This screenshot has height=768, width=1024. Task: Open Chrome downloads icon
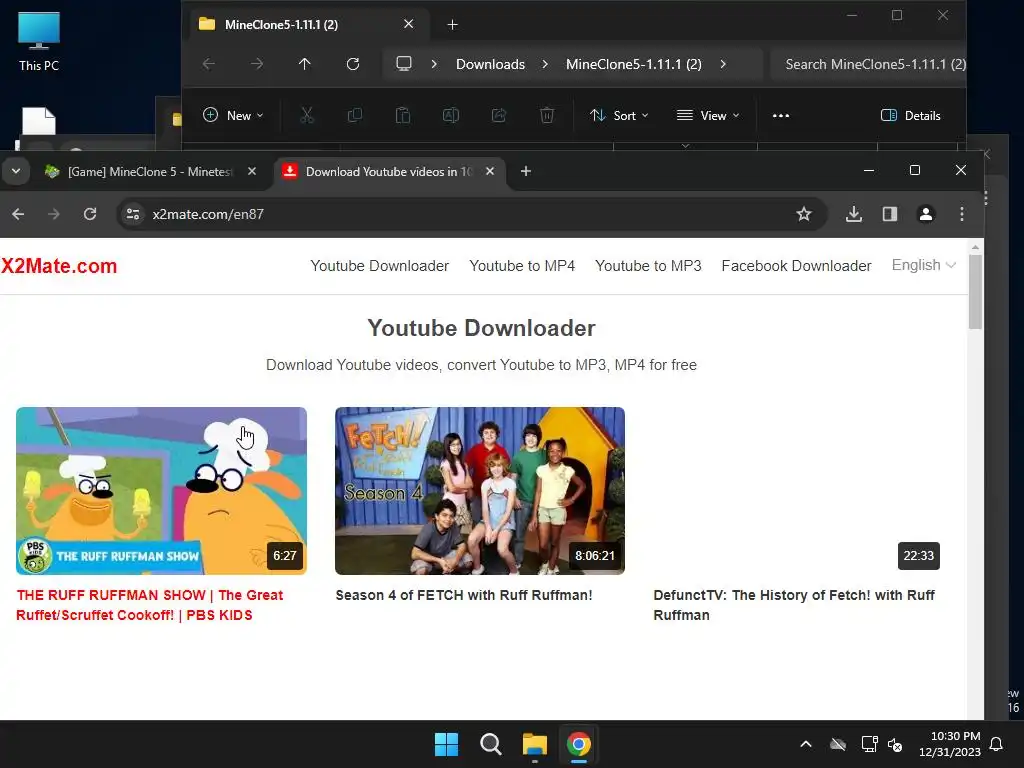pyautogui.click(x=854, y=214)
